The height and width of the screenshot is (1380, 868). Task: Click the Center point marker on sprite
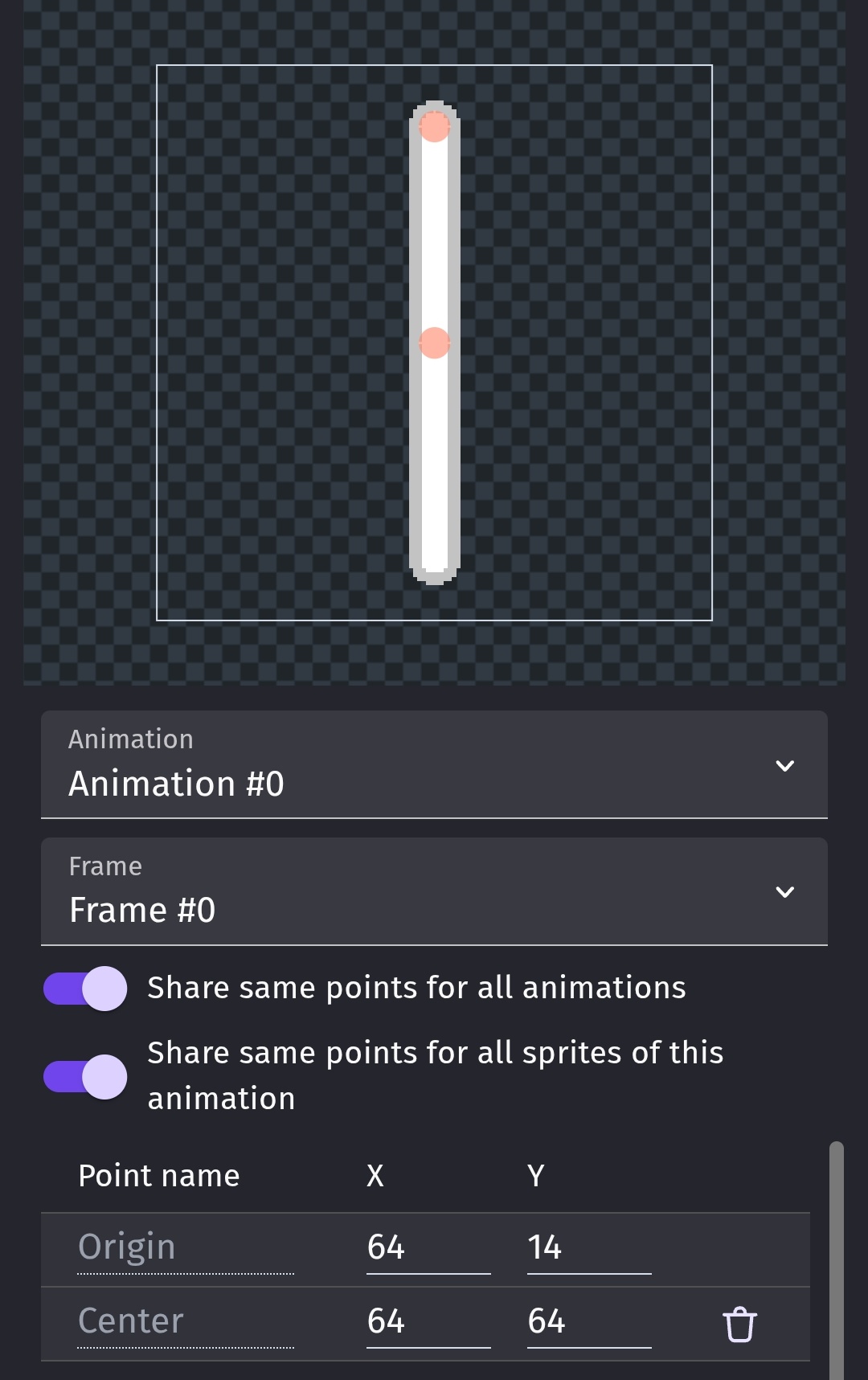click(x=435, y=342)
